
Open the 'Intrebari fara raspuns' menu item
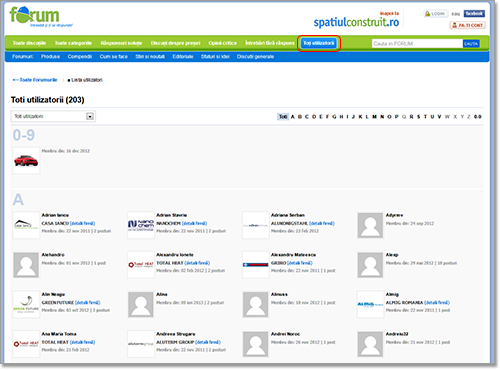270,43
